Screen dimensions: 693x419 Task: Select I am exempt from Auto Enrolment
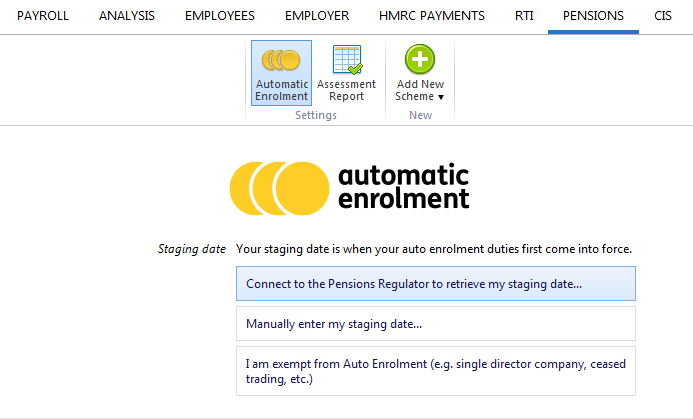coord(436,371)
